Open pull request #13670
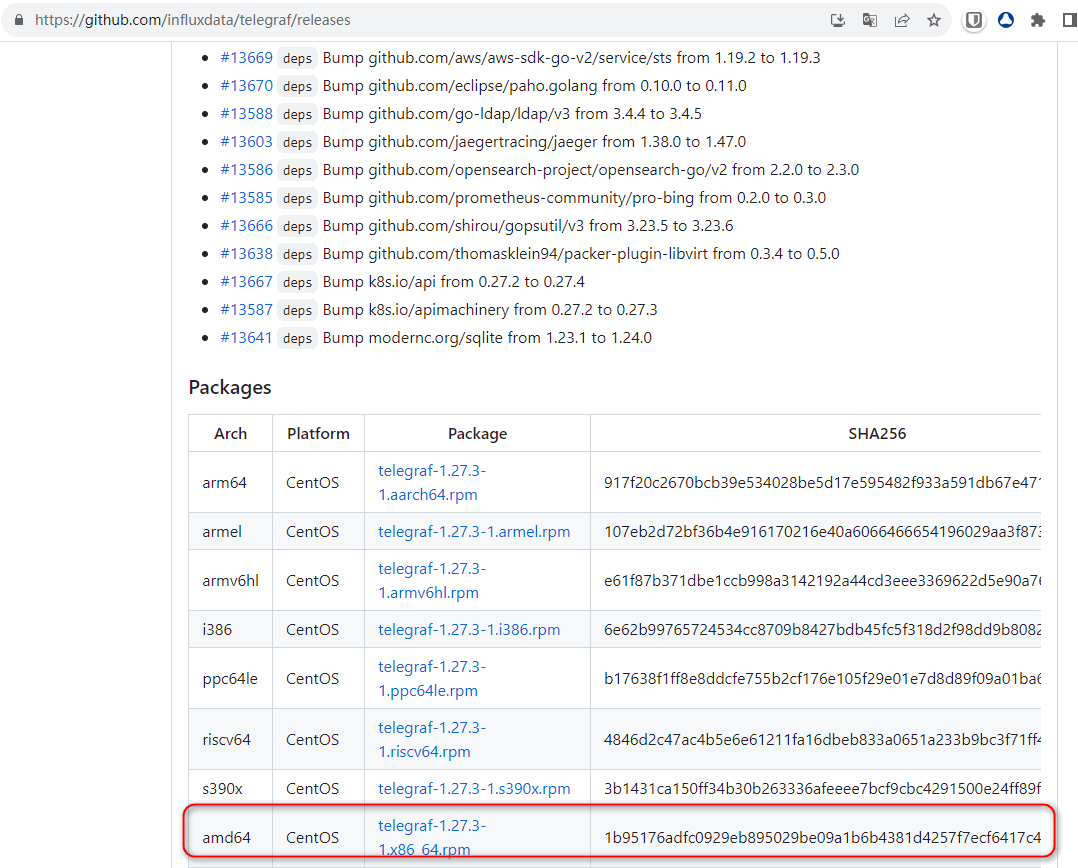 point(246,86)
